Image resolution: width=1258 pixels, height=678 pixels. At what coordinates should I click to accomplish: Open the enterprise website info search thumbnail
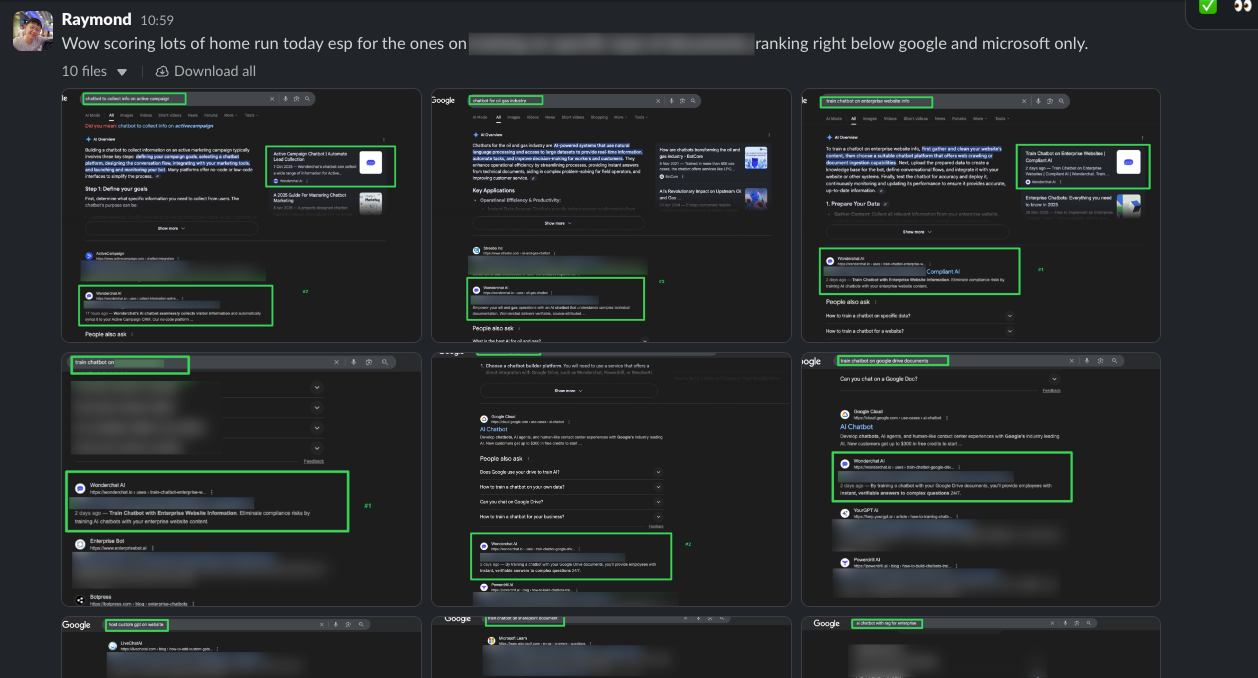point(981,215)
